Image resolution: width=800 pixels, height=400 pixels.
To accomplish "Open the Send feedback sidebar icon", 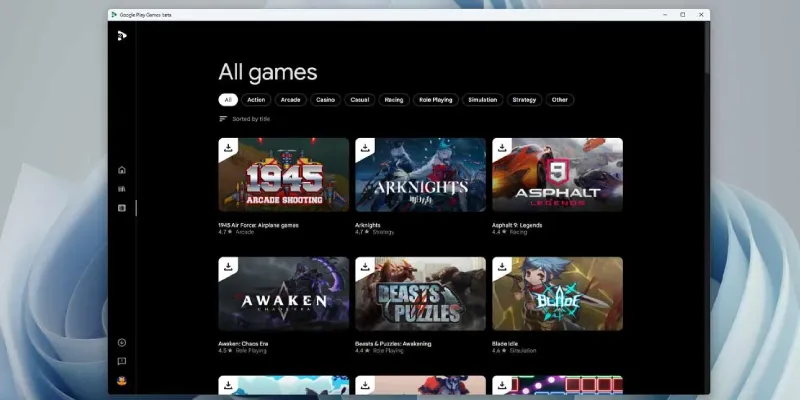I will pyautogui.click(x=122, y=362).
